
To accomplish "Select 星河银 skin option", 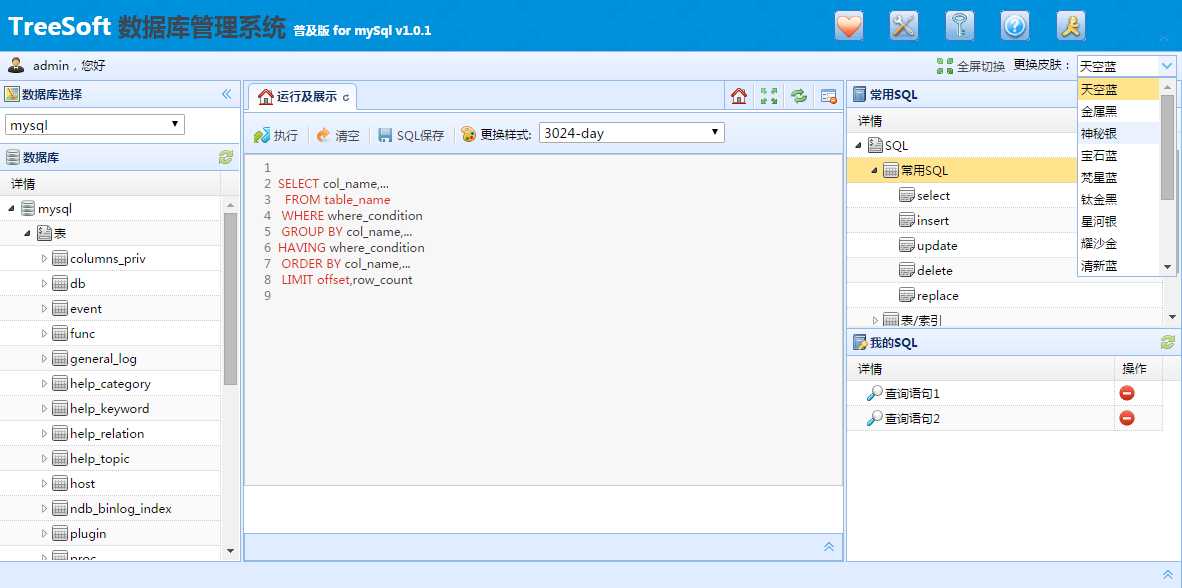I will coord(1118,221).
